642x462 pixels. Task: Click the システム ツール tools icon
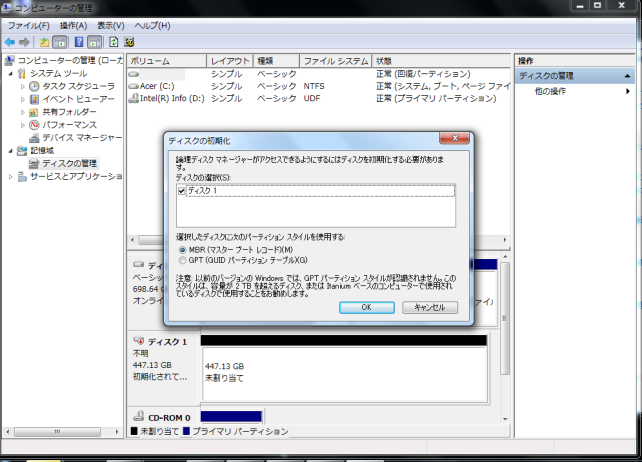(x=22, y=73)
